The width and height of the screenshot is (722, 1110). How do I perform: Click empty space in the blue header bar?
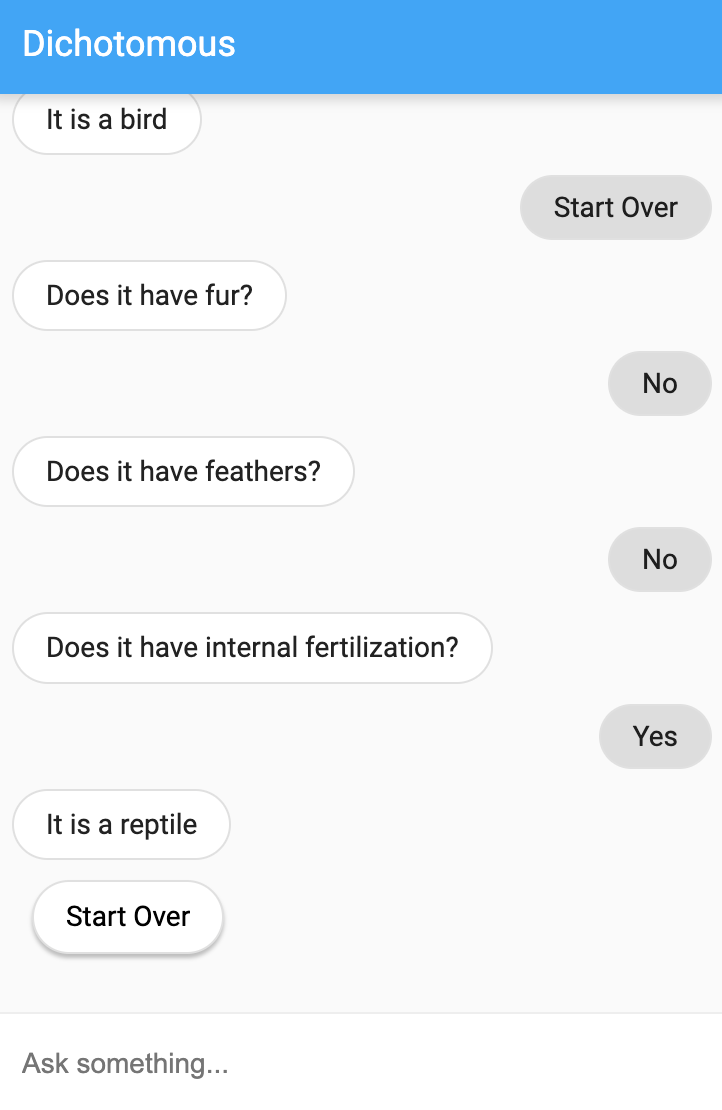(x=481, y=45)
